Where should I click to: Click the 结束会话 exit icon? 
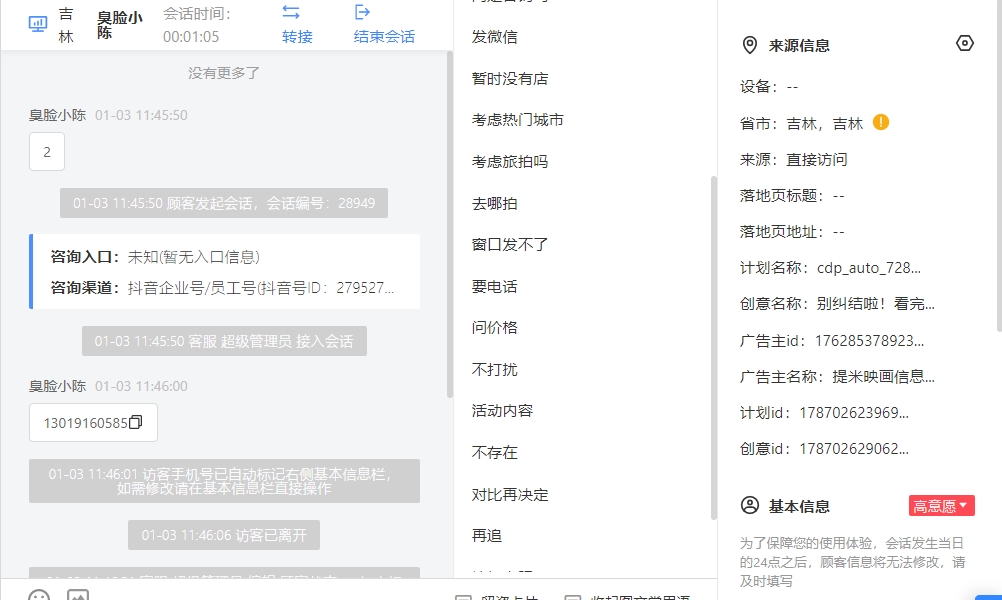pos(362,12)
